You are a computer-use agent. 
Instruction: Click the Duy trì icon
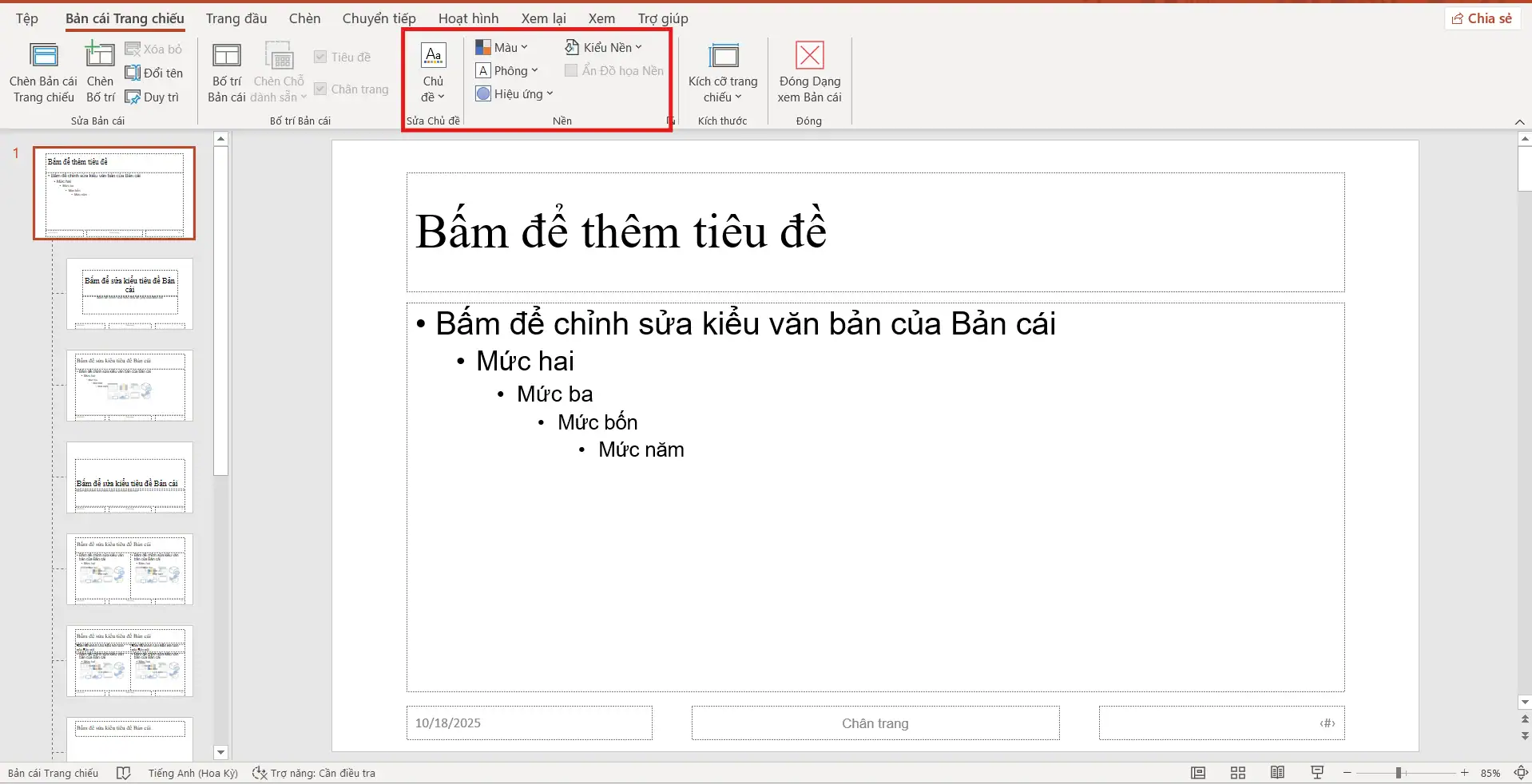pos(153,97)
